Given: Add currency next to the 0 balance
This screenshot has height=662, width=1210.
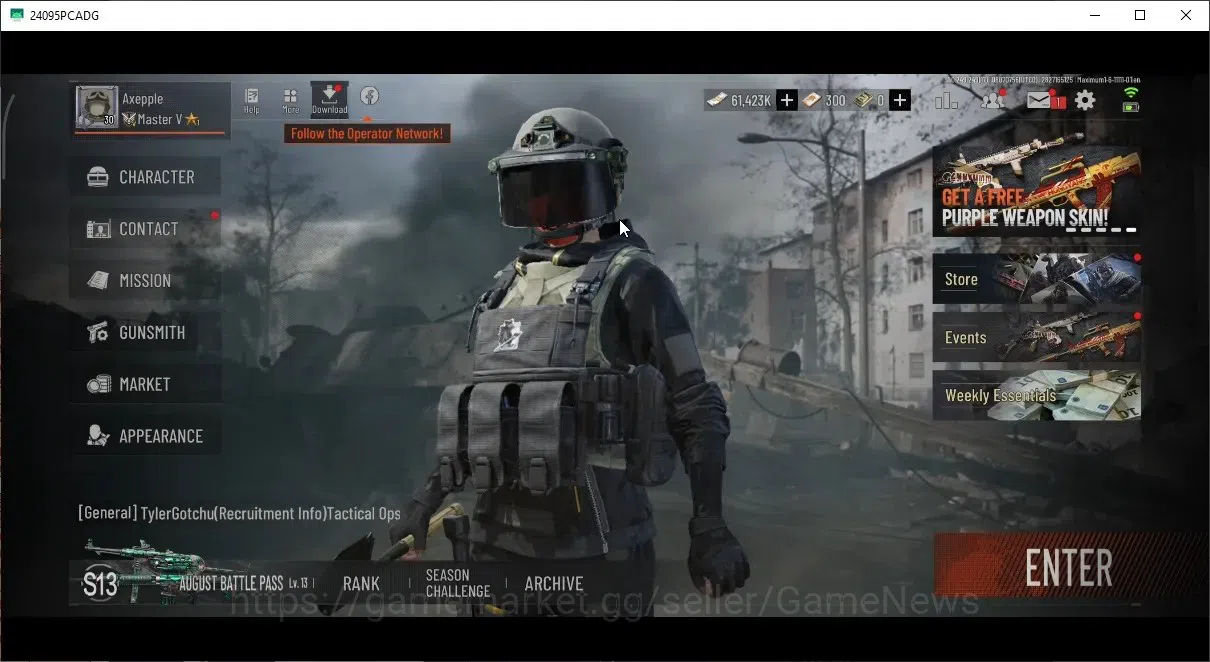Looking at the screenshot, I should [x=900, y=100].
